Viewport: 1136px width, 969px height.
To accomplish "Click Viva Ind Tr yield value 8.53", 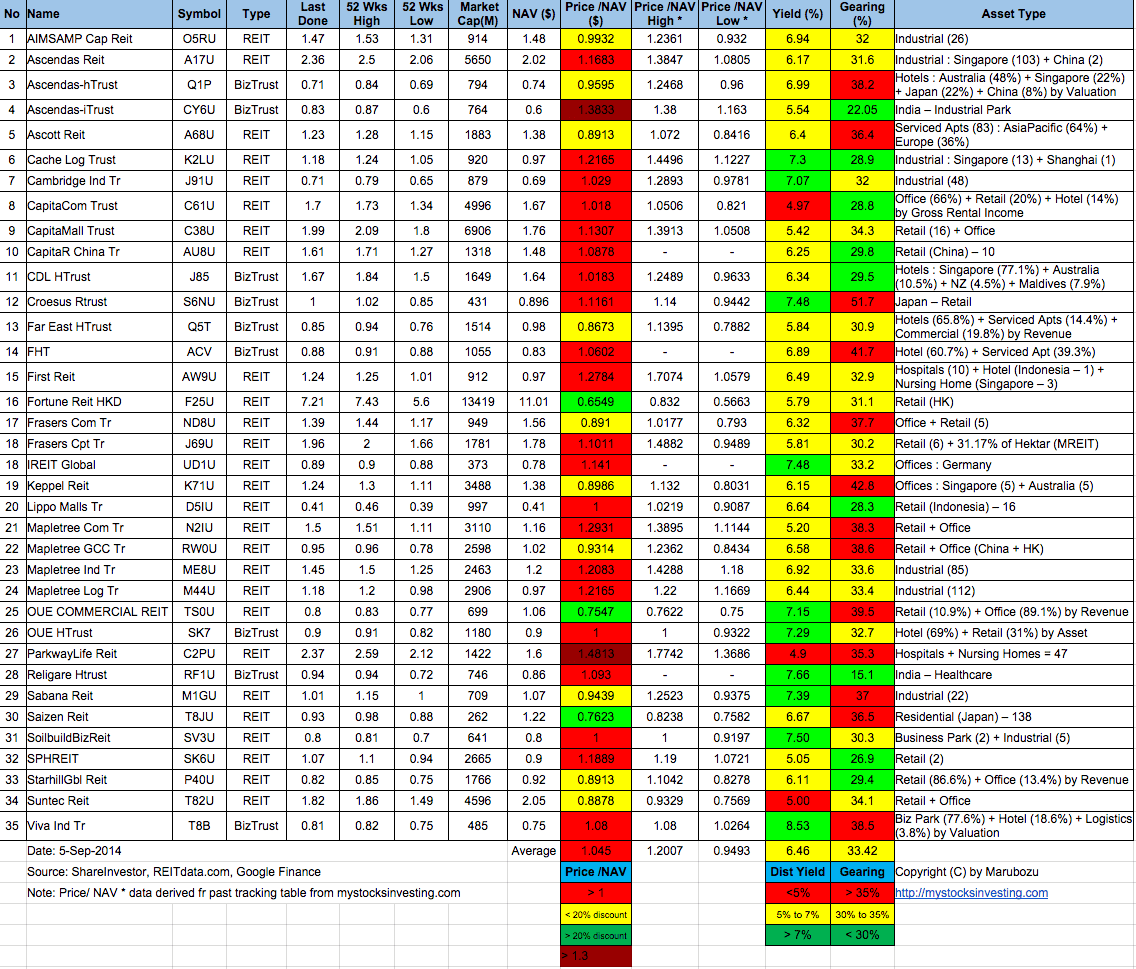I will coord(798,826).
